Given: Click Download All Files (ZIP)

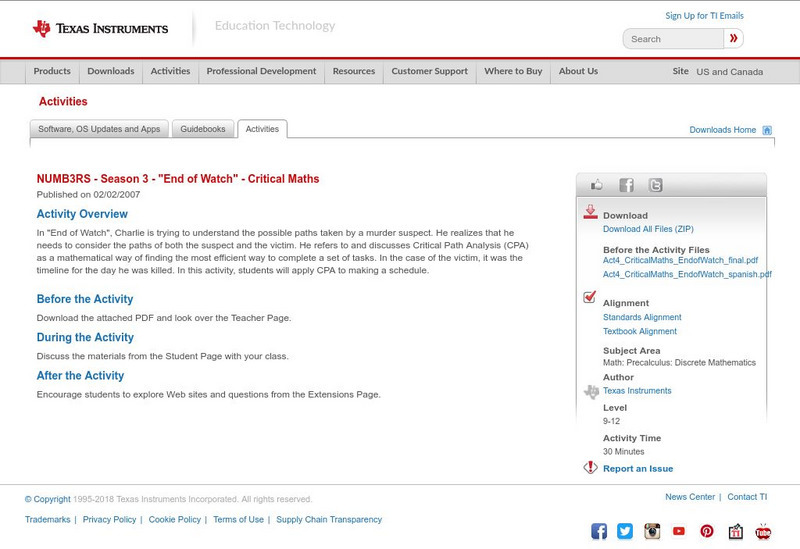Looking at the screenshot, I should (x=648, y=229).
